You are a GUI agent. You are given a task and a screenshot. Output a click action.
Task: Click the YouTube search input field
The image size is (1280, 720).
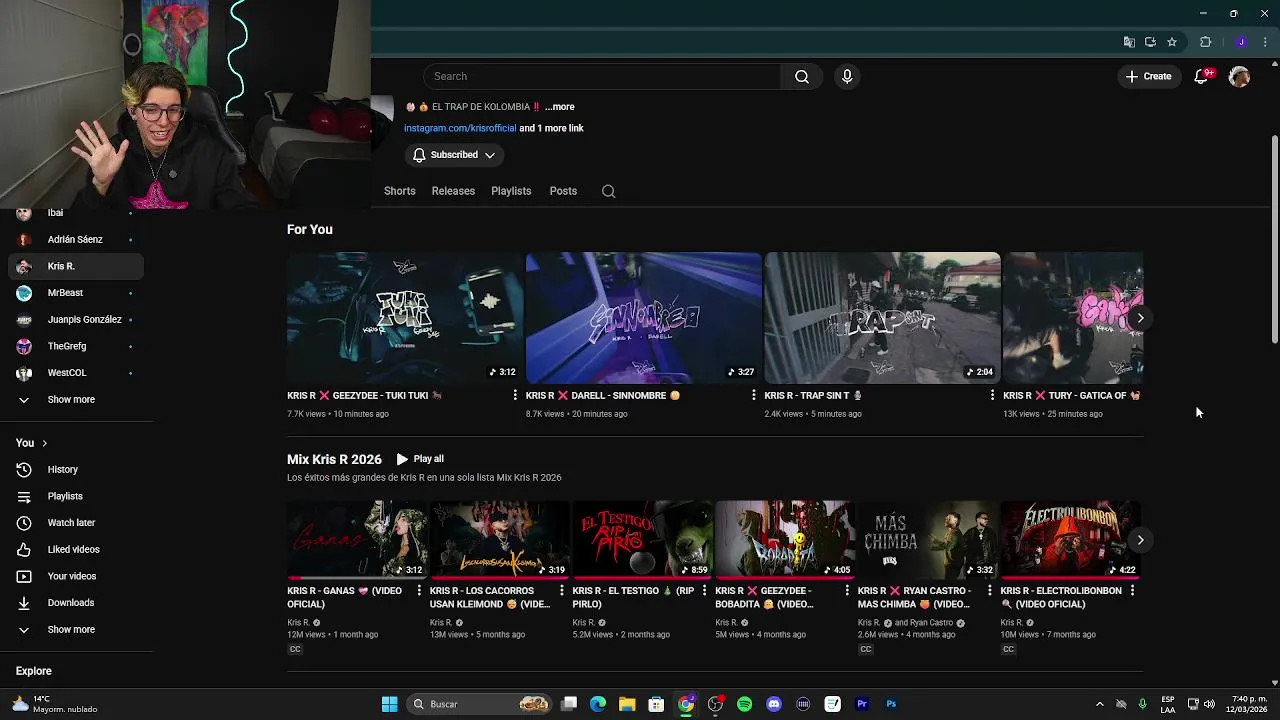point(602,77)
